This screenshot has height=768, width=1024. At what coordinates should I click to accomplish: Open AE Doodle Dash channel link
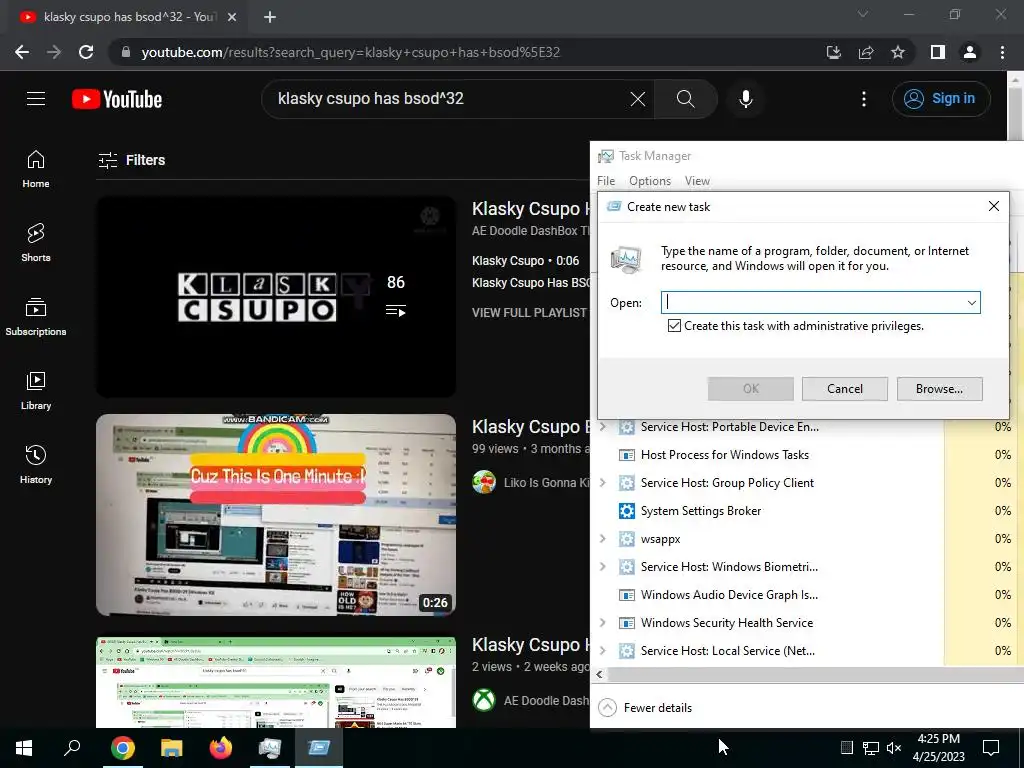tap(546, 701)
